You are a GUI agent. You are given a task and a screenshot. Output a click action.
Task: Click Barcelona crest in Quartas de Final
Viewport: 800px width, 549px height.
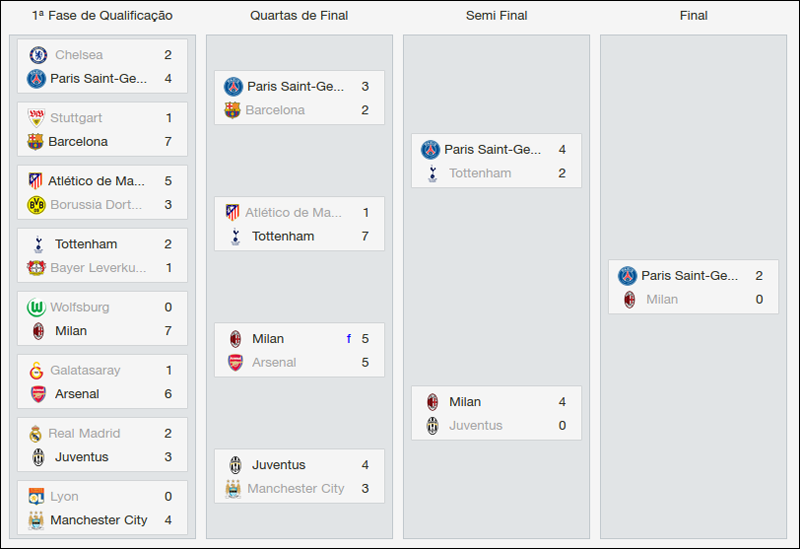tap(233, 110)
